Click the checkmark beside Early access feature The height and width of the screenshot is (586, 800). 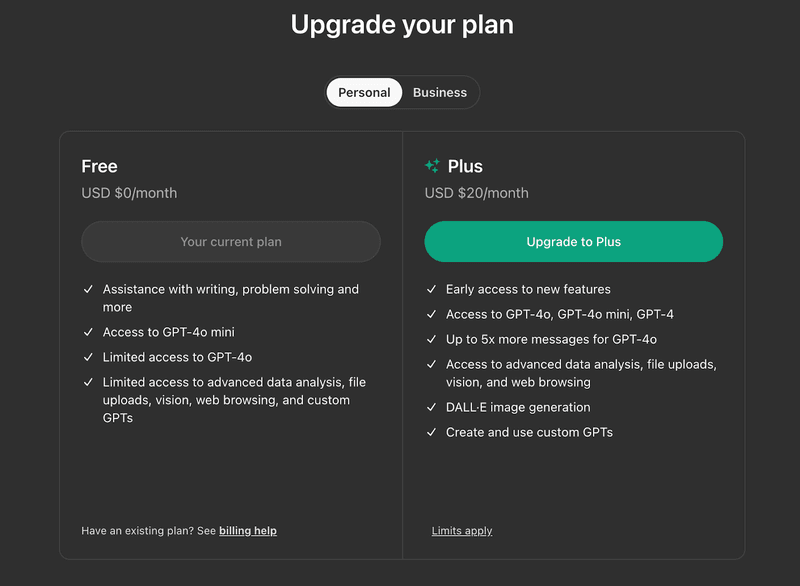[x=432, y=289]
